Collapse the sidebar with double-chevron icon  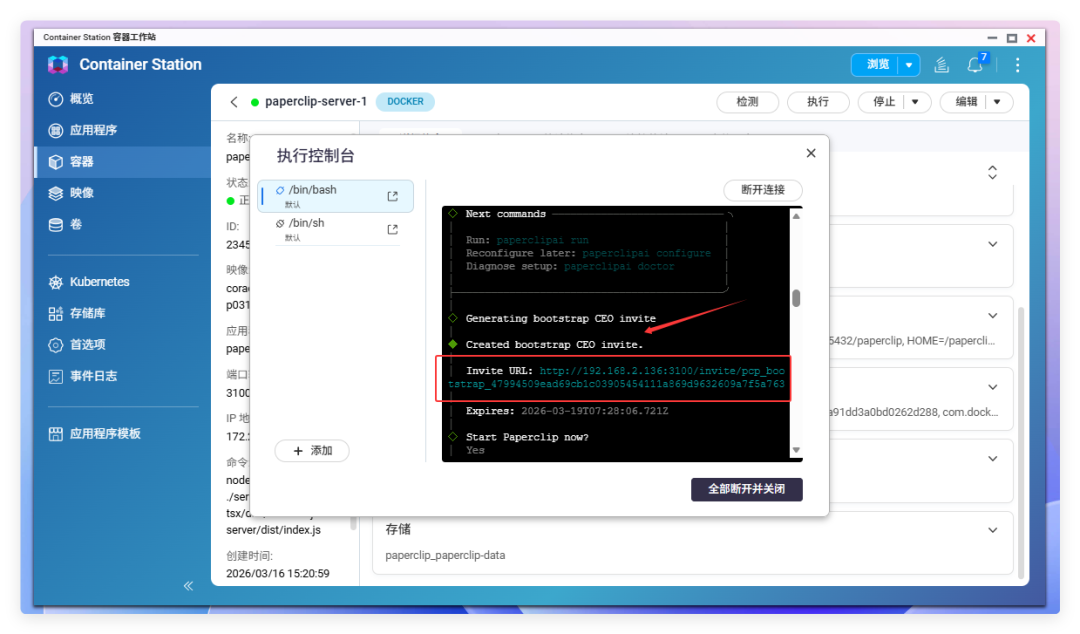pyautogui.click(x=188, y=586)
